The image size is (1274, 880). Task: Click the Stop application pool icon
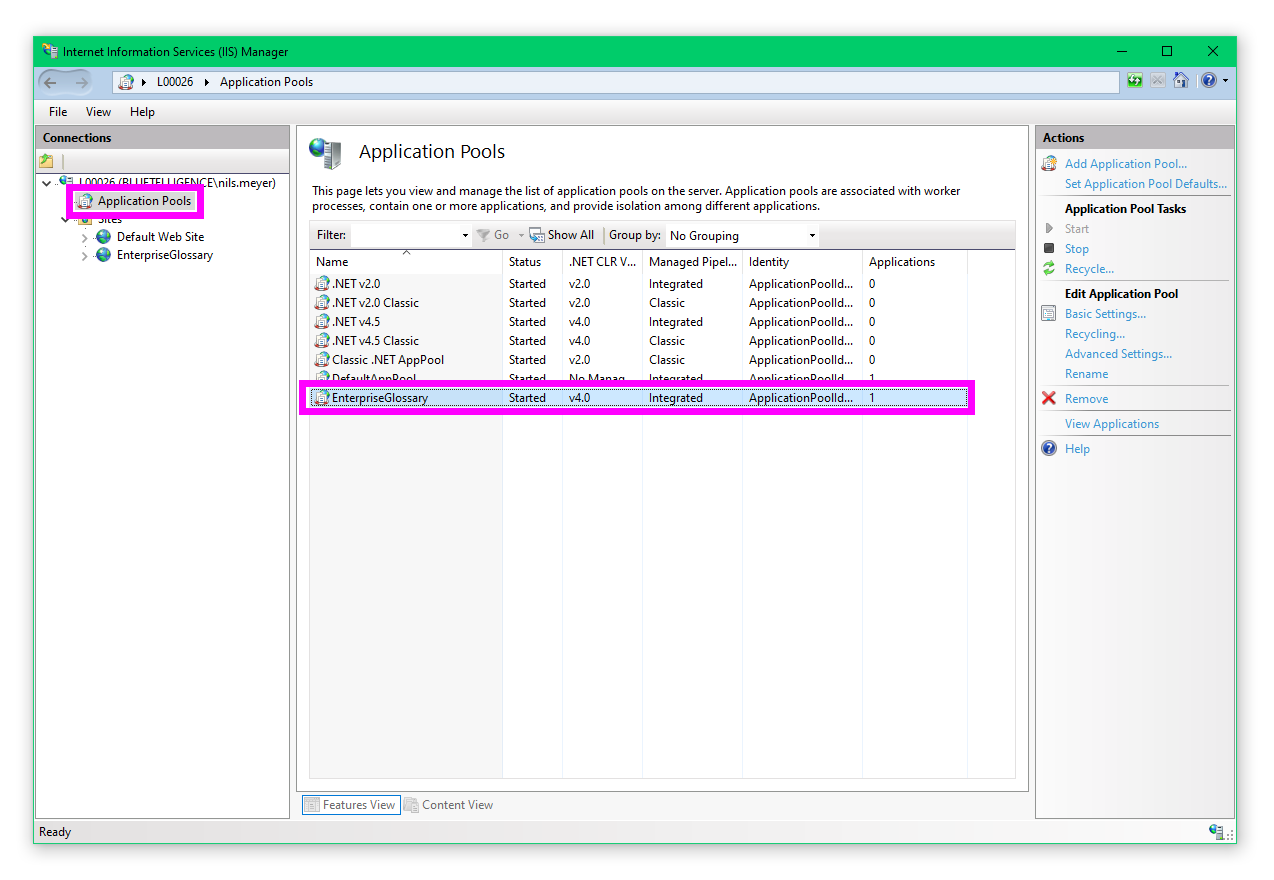pos(1049,248)
